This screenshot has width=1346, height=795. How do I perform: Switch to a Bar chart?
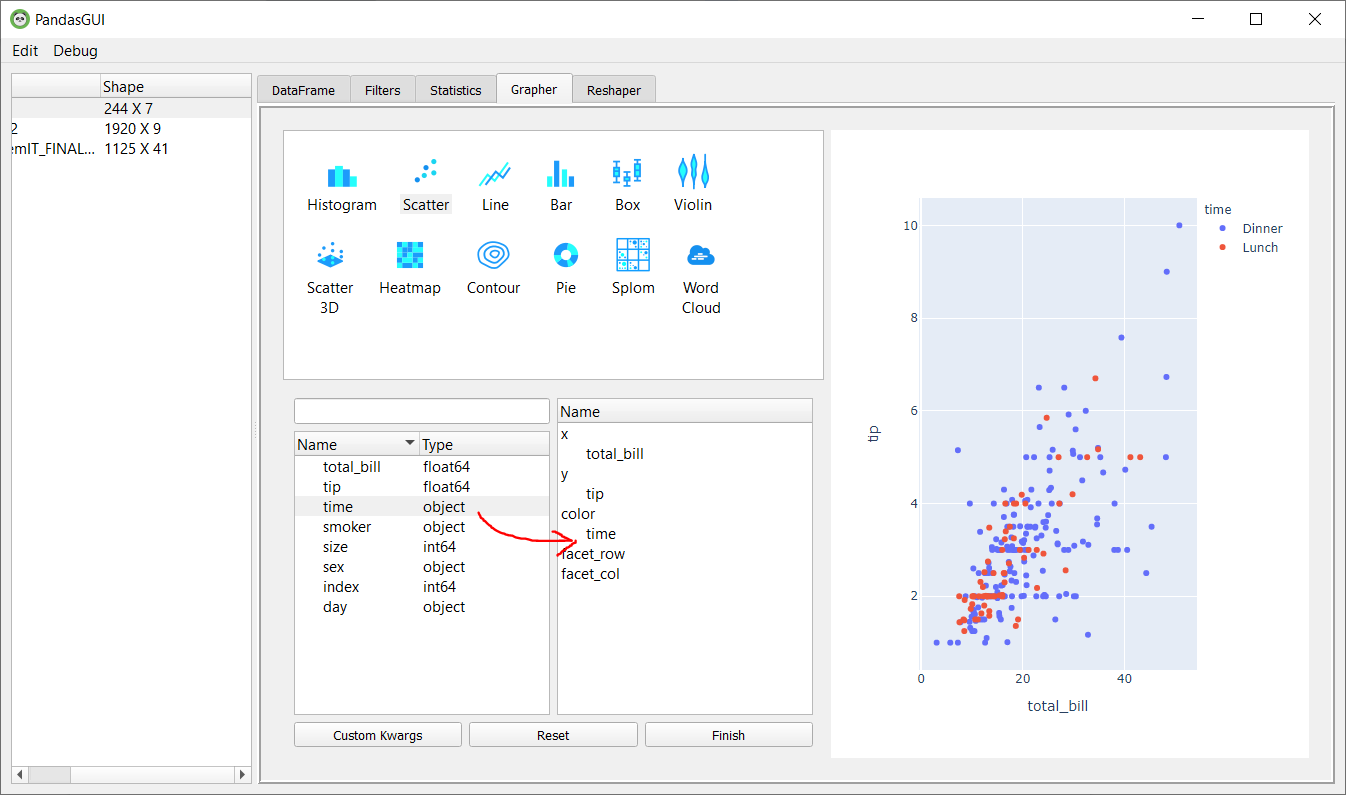coord(560,180)
